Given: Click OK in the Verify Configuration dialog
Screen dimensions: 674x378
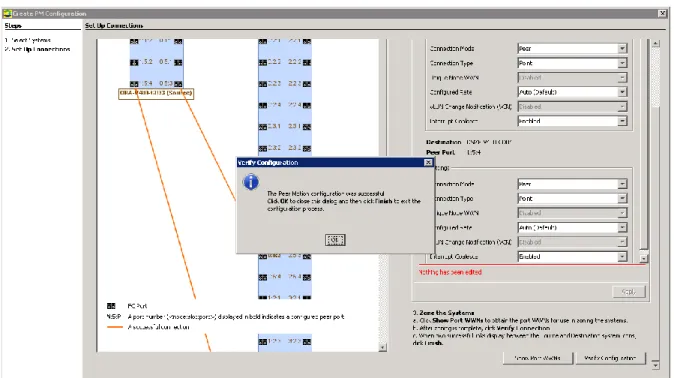Looking at the screenshot, I should 335,240.
